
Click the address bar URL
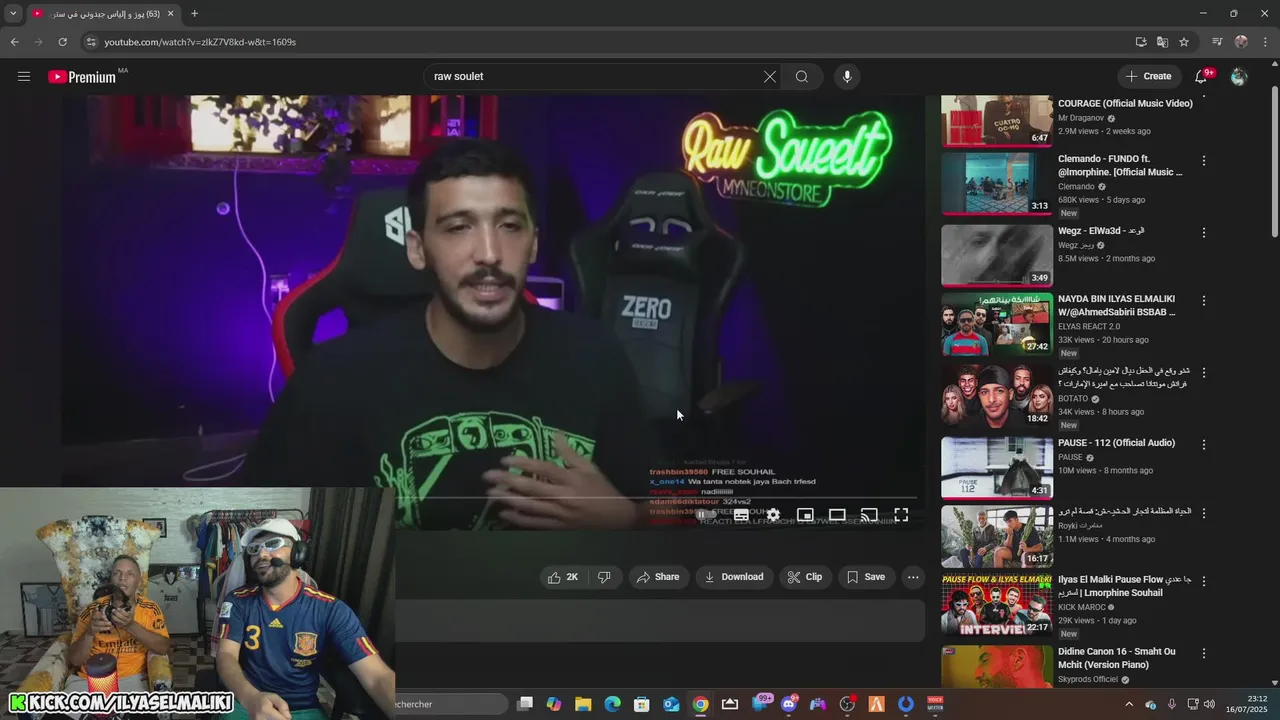click(200, 42)
